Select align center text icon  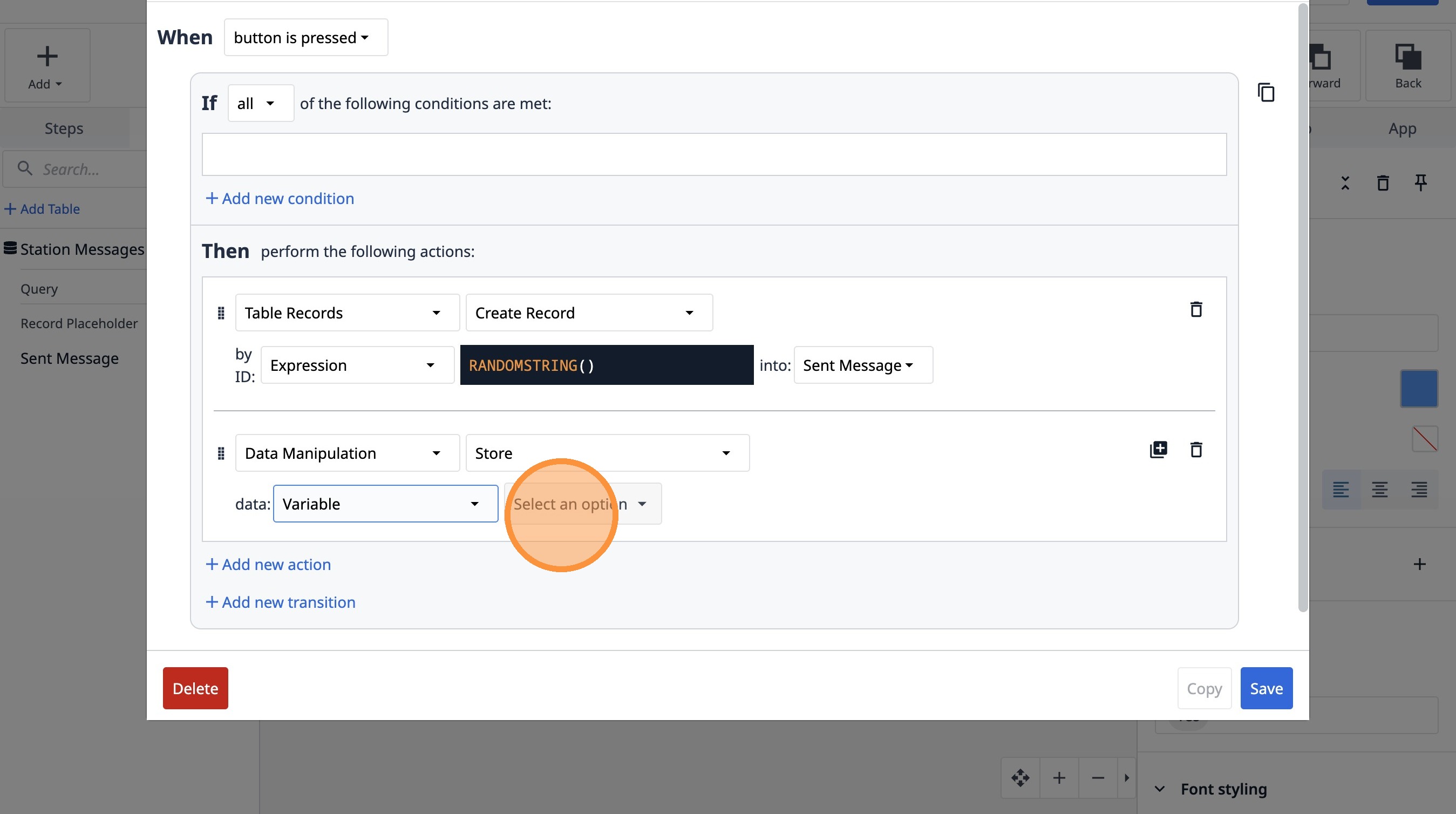click(1380, 490)
